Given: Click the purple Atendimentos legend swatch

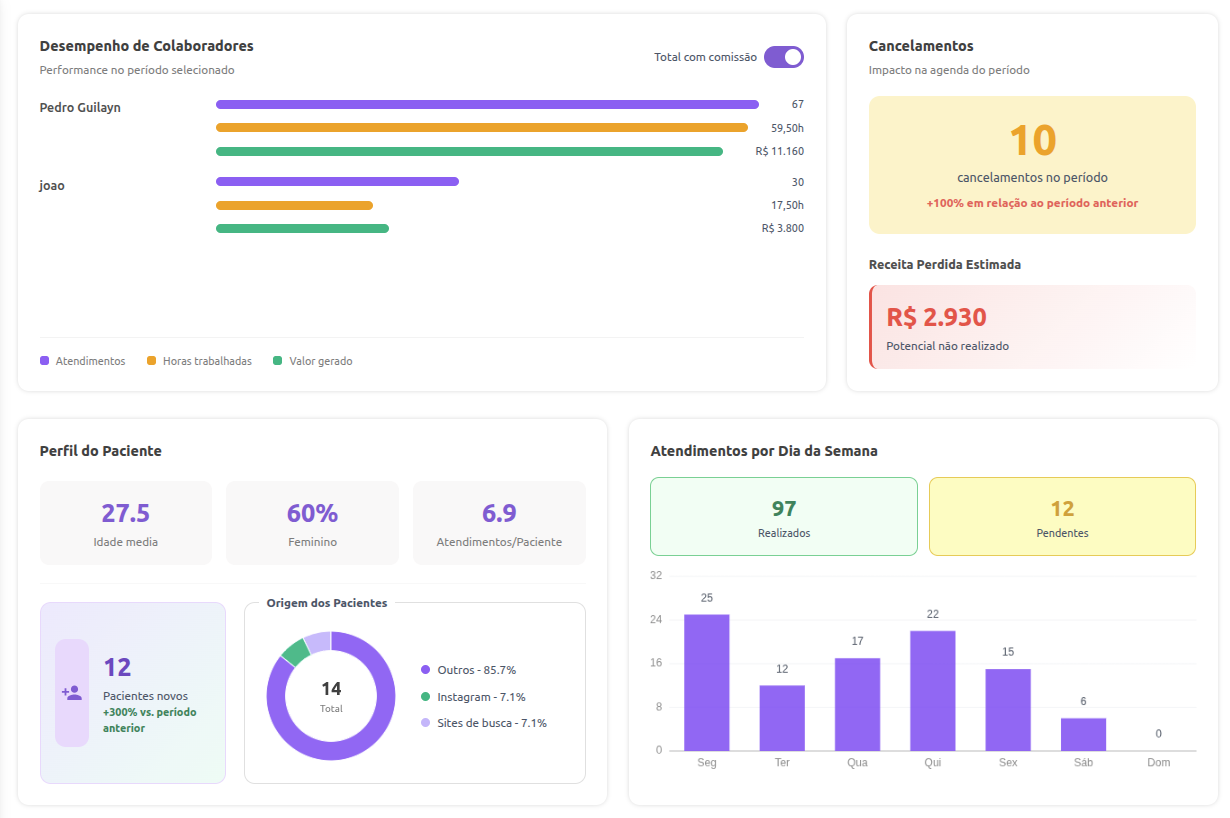Looking at the screenshot, I should click(44, 361).
